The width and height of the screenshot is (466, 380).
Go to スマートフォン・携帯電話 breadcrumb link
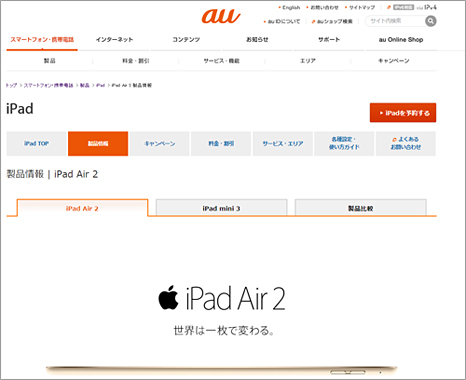[x=49, y=85]
